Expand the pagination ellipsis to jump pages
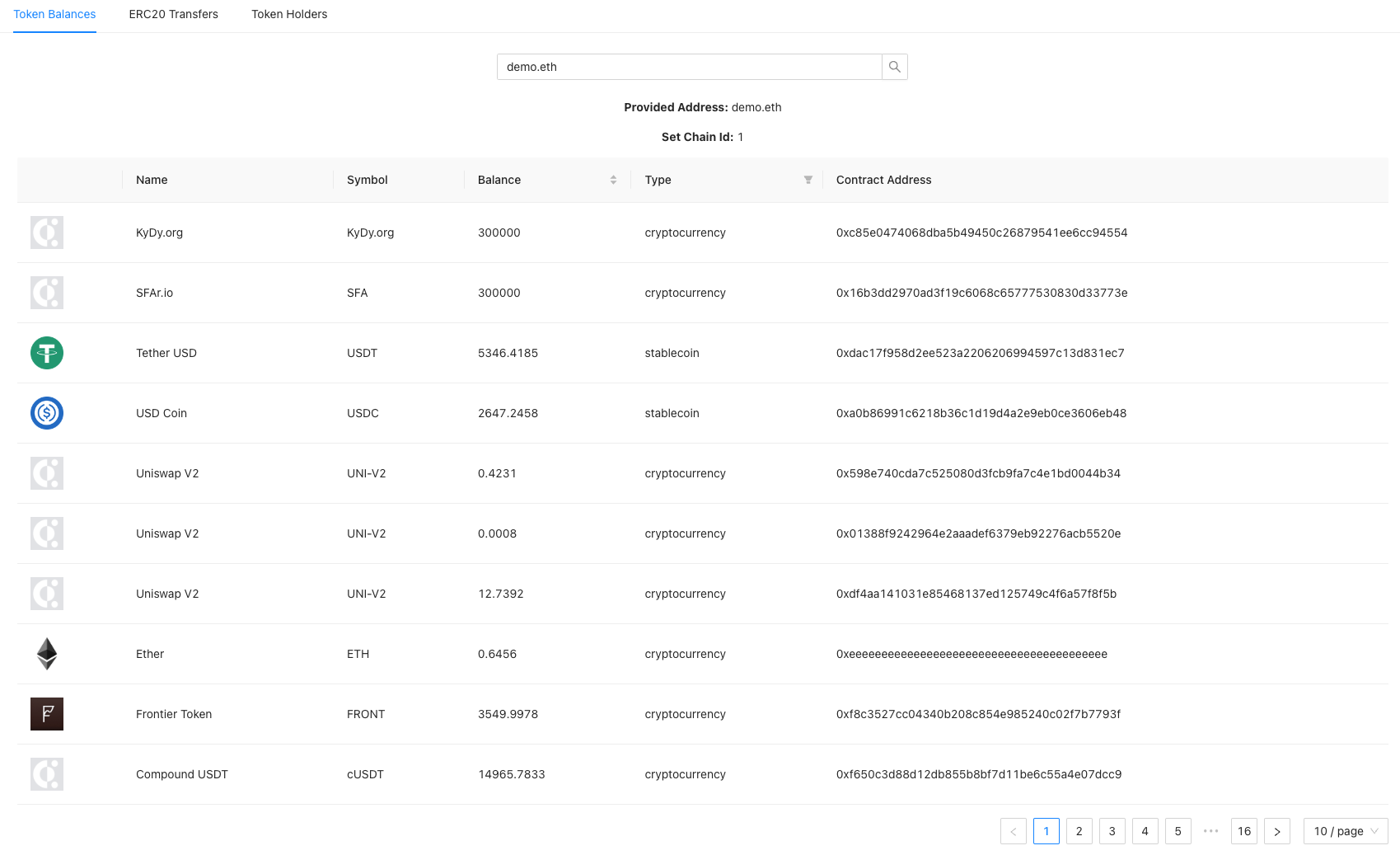 1211,831
